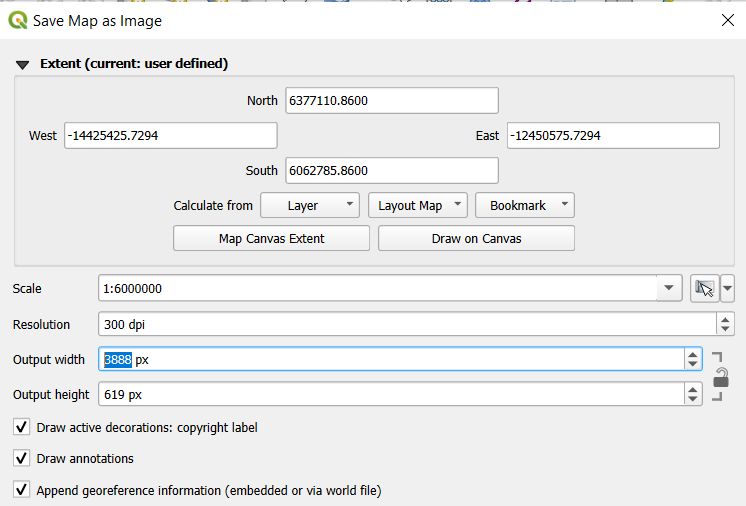Close the Save Map as Image dialog

[727, 20]
